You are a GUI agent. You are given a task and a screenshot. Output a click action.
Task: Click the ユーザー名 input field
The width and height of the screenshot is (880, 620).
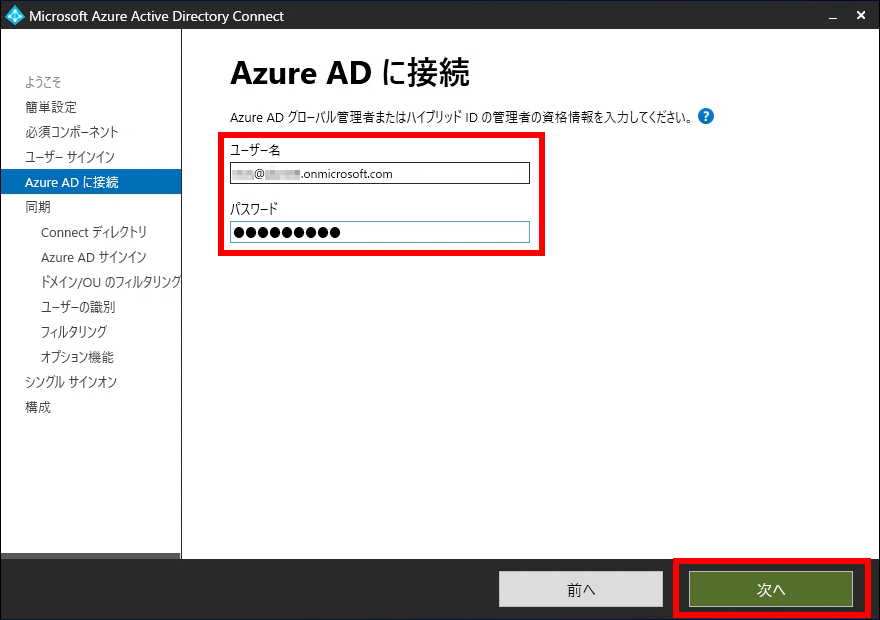tap(379, 174)
